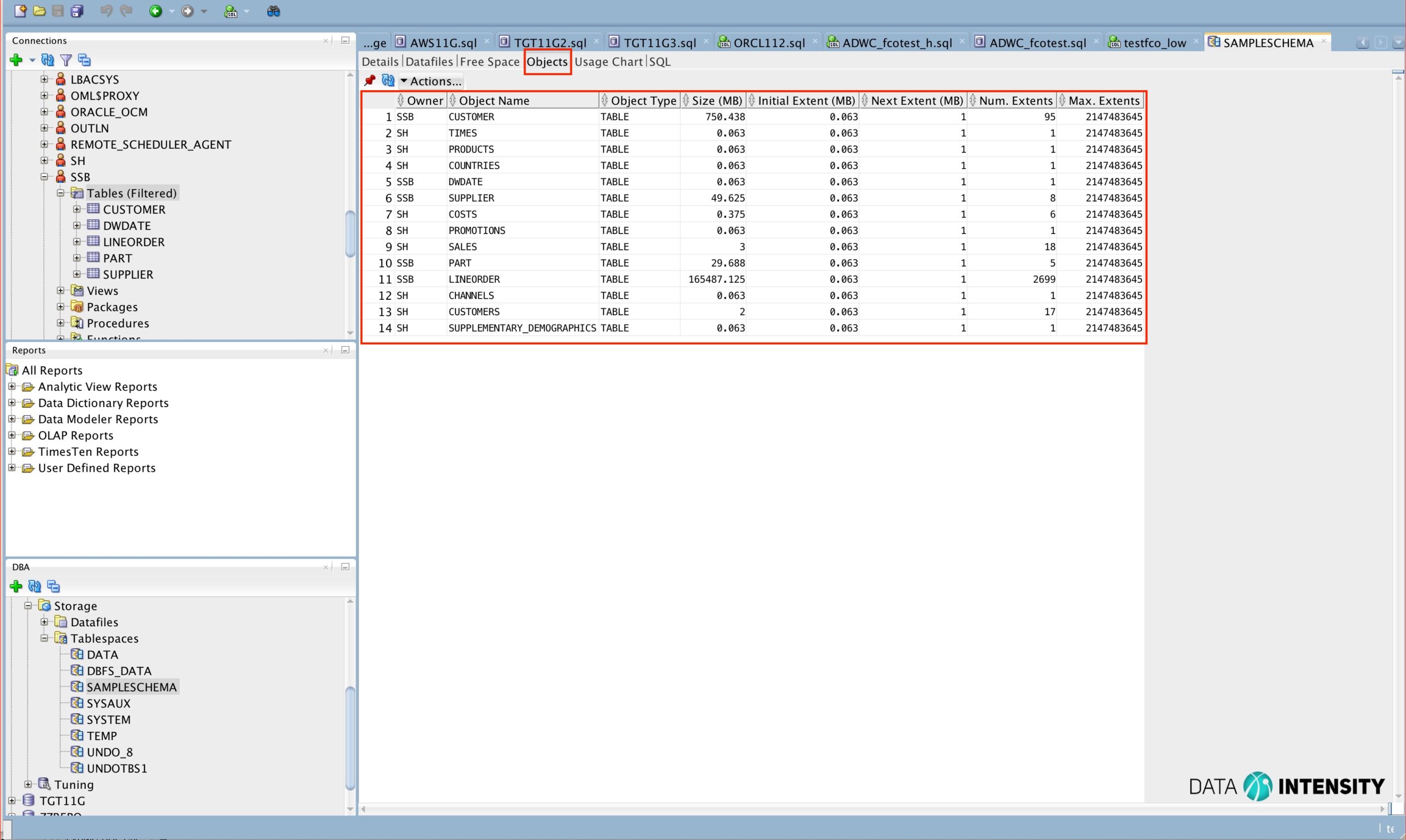Expand the CUSTOMER table node
This screenshot has width=1406, height=840.
point(77,209)
